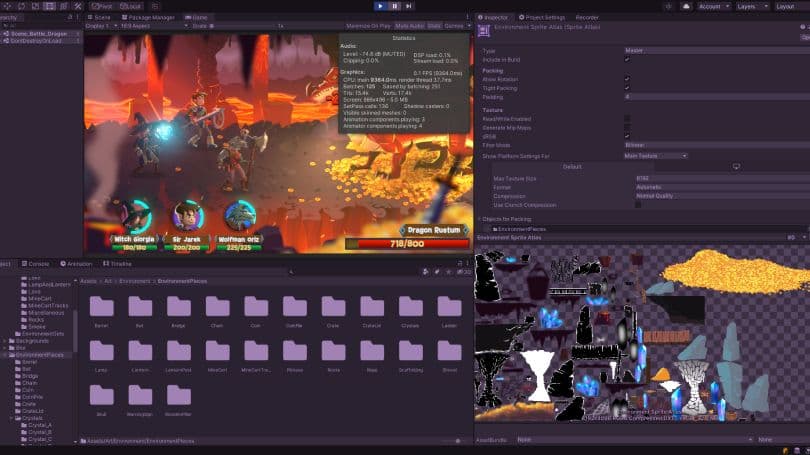Toggle Read/Write Enabled checkbox
The width and height of the screenshot is (810, 455).
[x=627, y=119]
